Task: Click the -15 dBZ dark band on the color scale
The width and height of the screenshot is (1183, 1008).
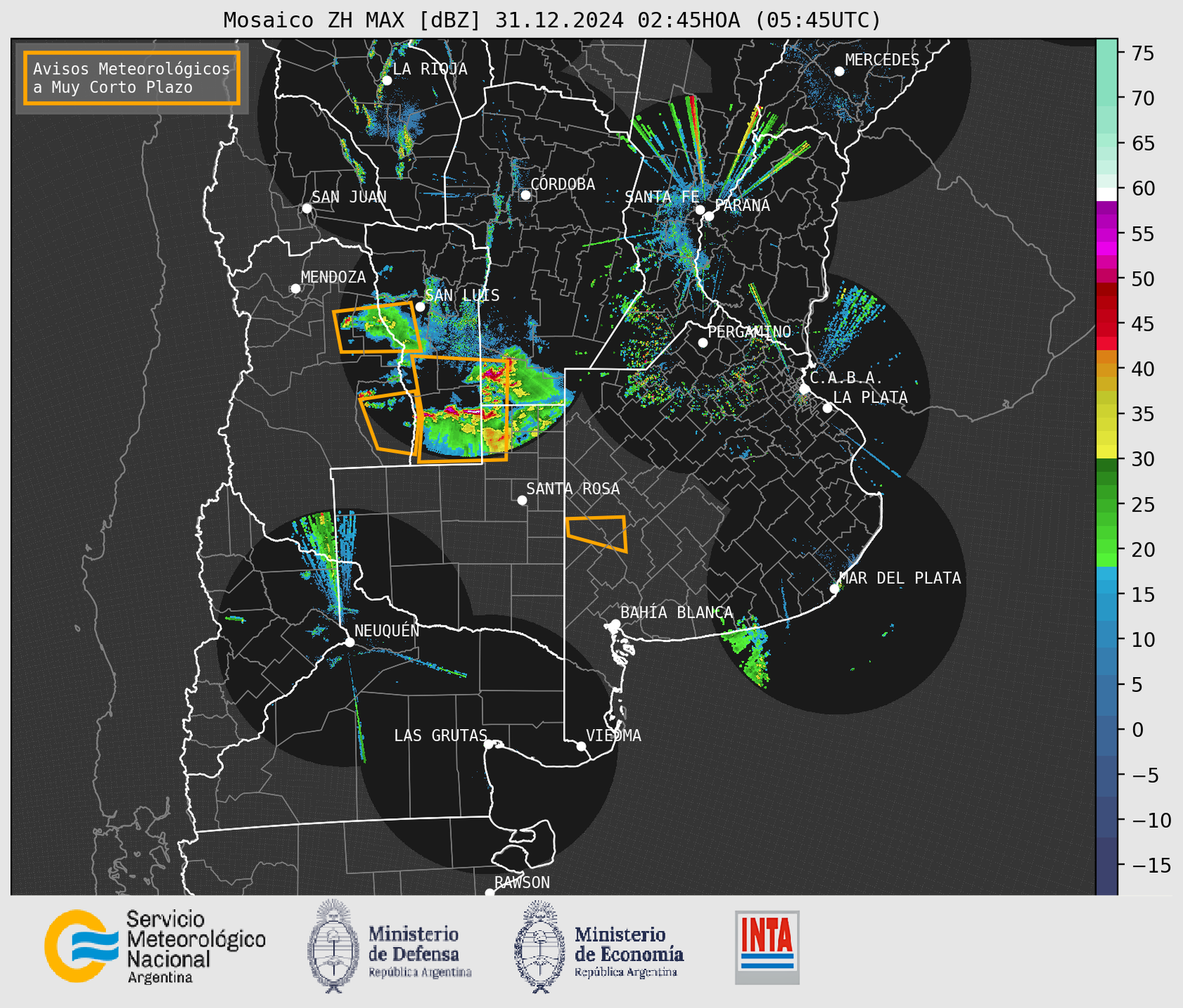Action: pyautogui.click(x=1107, y=866)
